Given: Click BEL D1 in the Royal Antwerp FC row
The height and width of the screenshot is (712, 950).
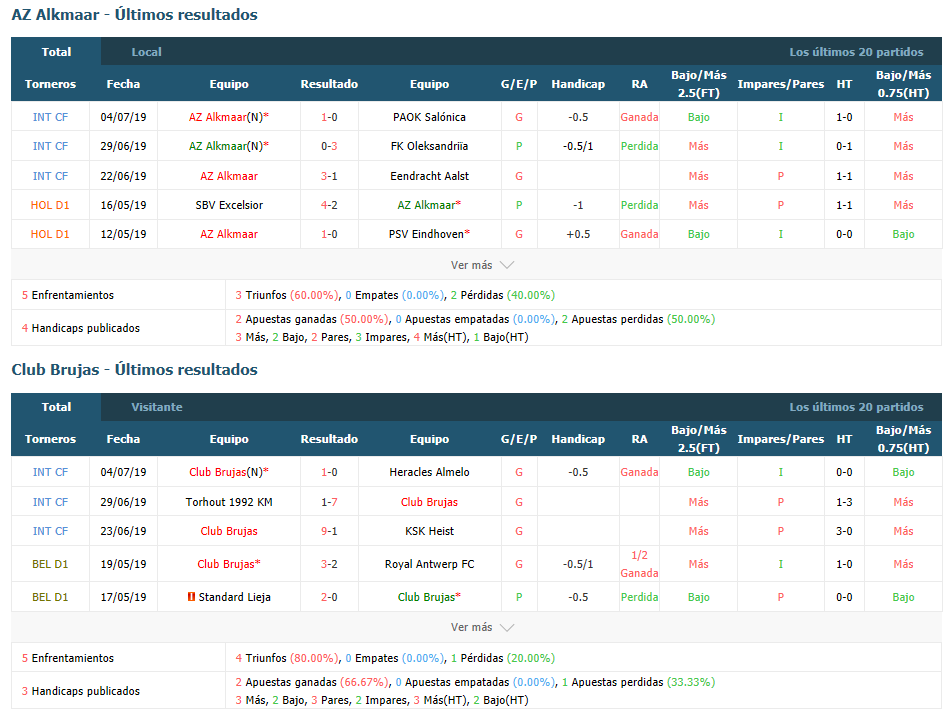Looking at the screenshot, I should point(50,564).
